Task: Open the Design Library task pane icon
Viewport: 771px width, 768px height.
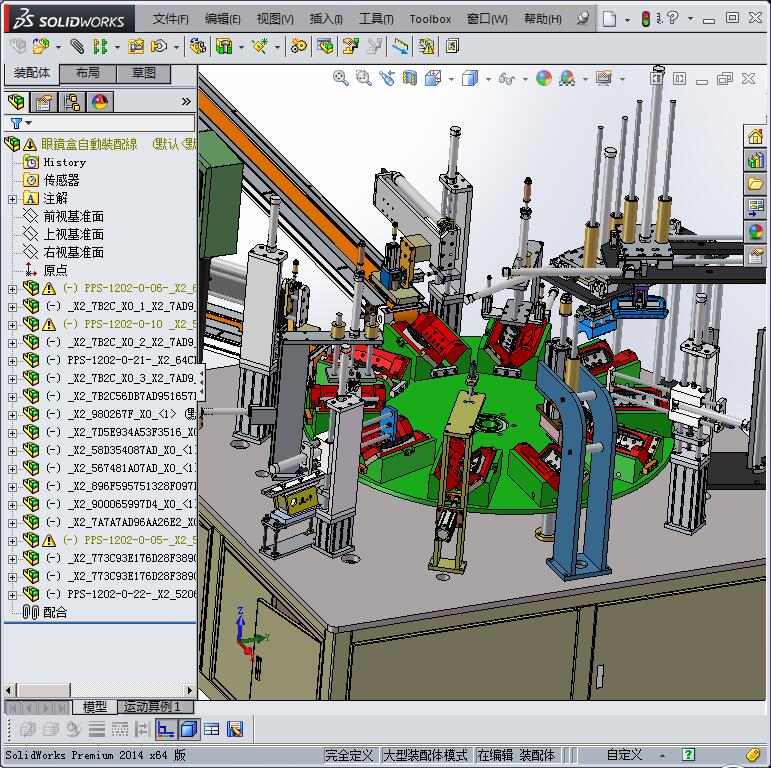Action: point(755,160)
